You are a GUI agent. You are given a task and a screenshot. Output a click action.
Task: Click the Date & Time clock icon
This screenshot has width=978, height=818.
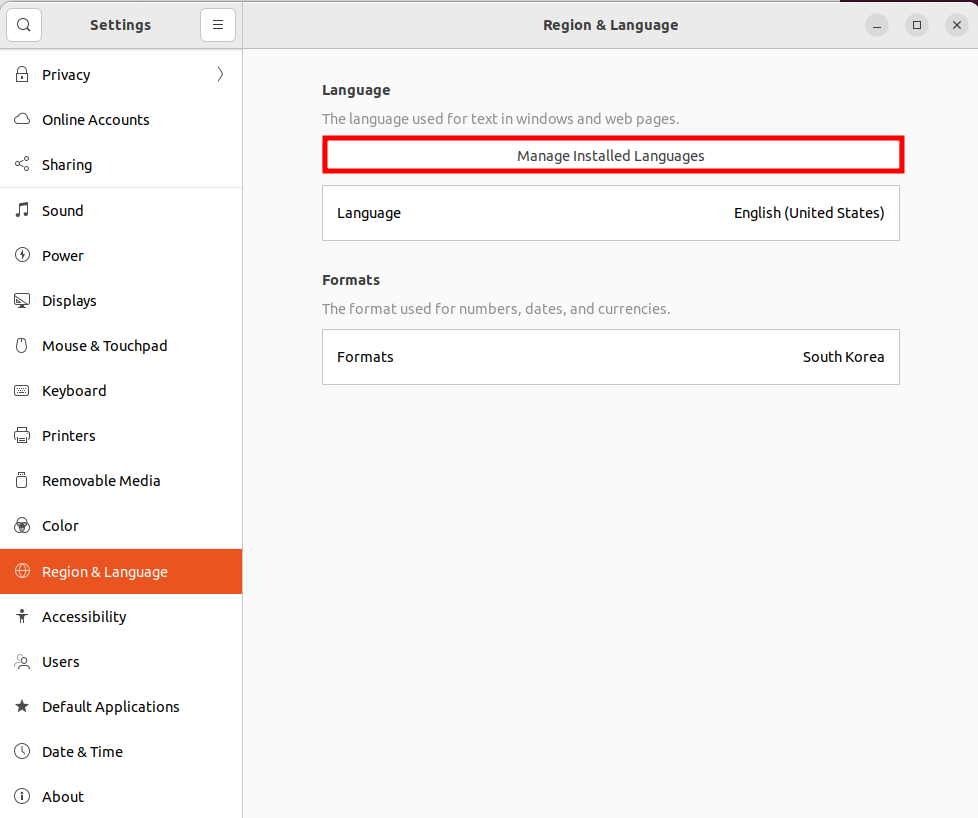tap(22, 751)
